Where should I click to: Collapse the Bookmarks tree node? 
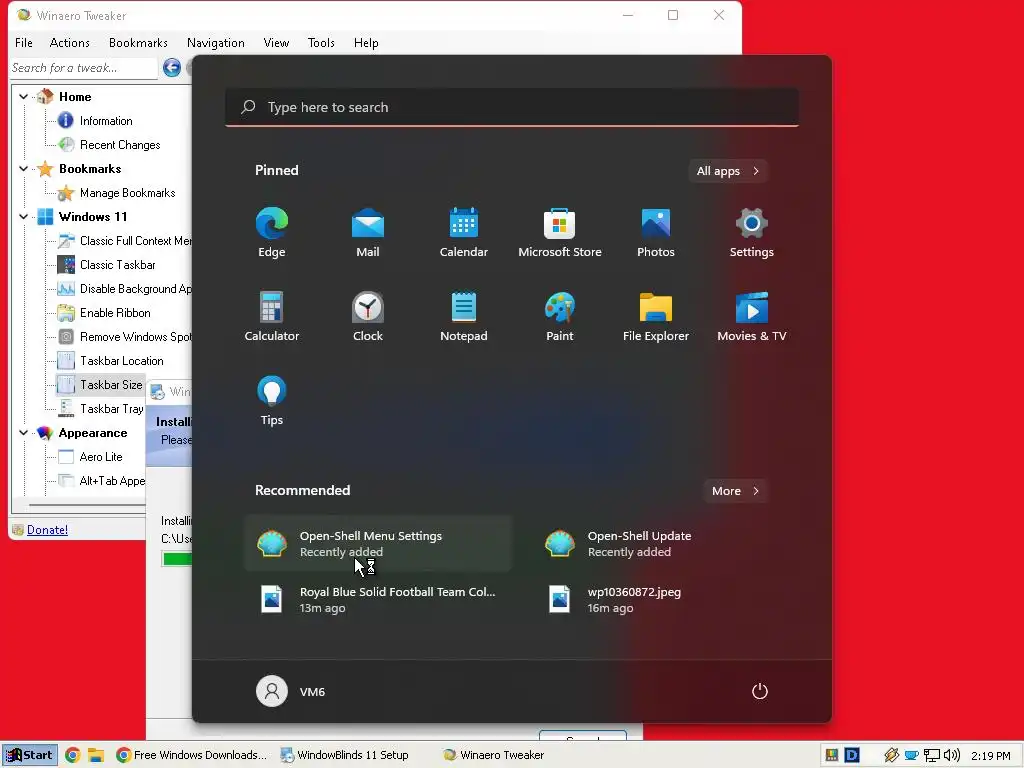tap(24, 168)
